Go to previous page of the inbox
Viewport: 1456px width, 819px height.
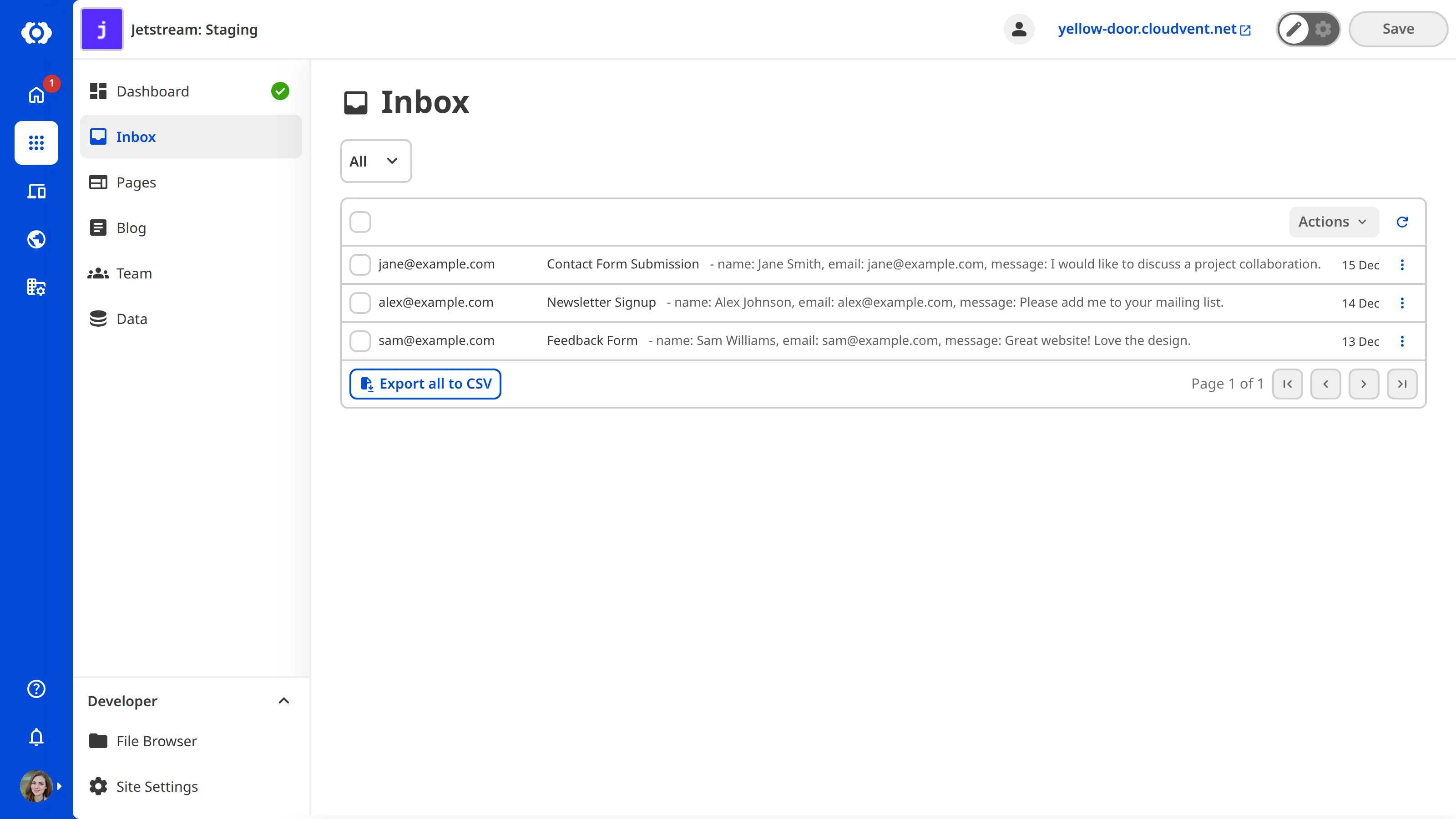[x=1326, y=384]
